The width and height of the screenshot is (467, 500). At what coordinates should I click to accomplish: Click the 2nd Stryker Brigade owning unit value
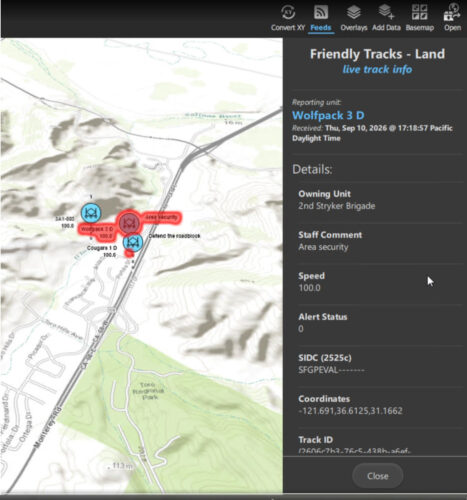(x=337, y=206)
